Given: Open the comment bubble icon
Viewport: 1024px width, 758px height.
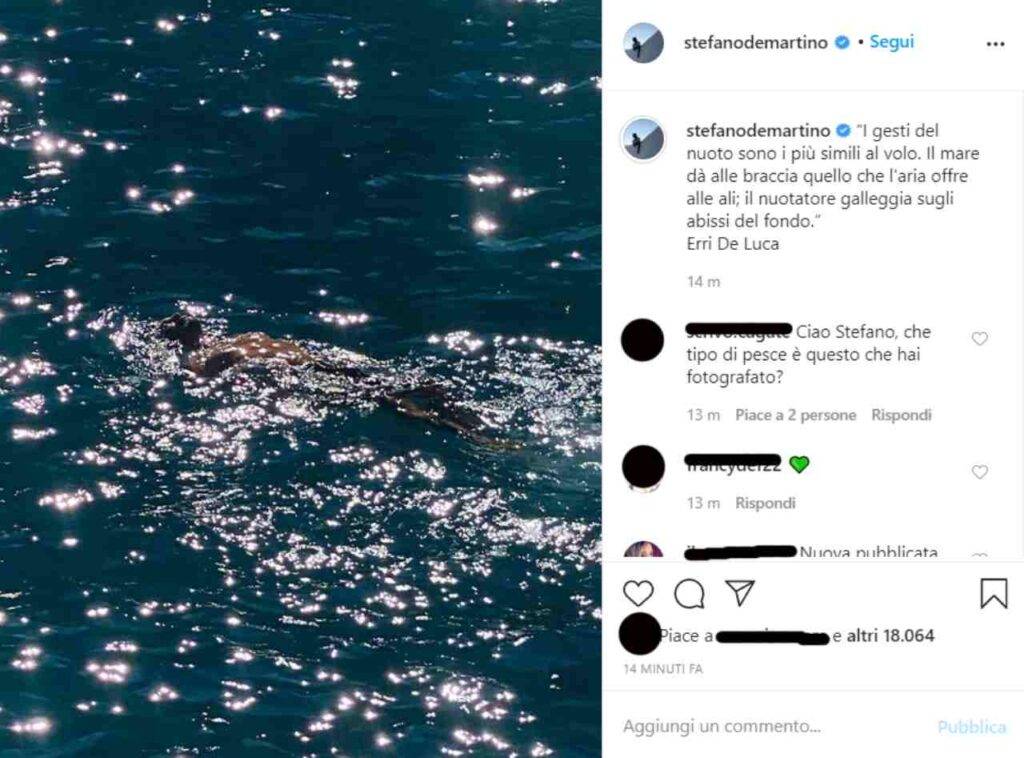Looking at the screenshot, I should tap(689, 593).
